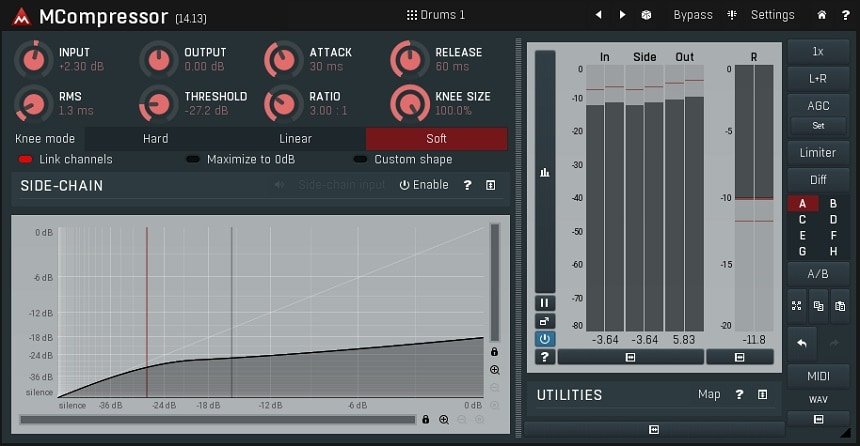This screenshot has width=860, height=446.
Task: Click the 1x oversampling button
Action: pos(818,51)
